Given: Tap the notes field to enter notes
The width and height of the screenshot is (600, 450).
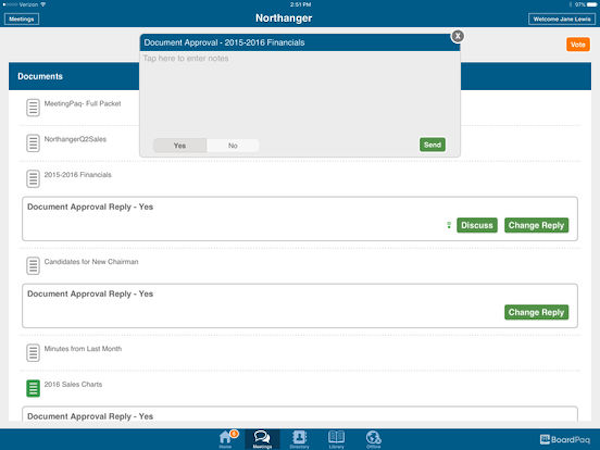Looking at the screenshot, I should [x=300, y=93].
